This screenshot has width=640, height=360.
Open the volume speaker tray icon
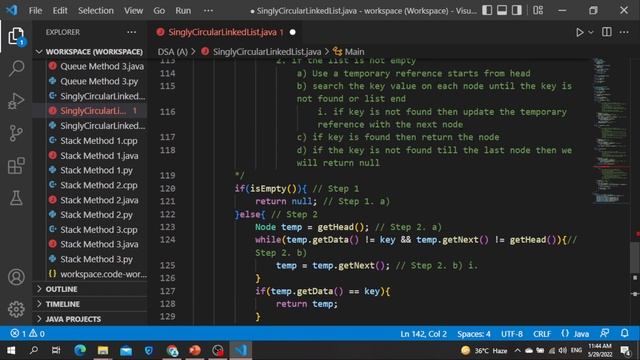coord(563,351)
